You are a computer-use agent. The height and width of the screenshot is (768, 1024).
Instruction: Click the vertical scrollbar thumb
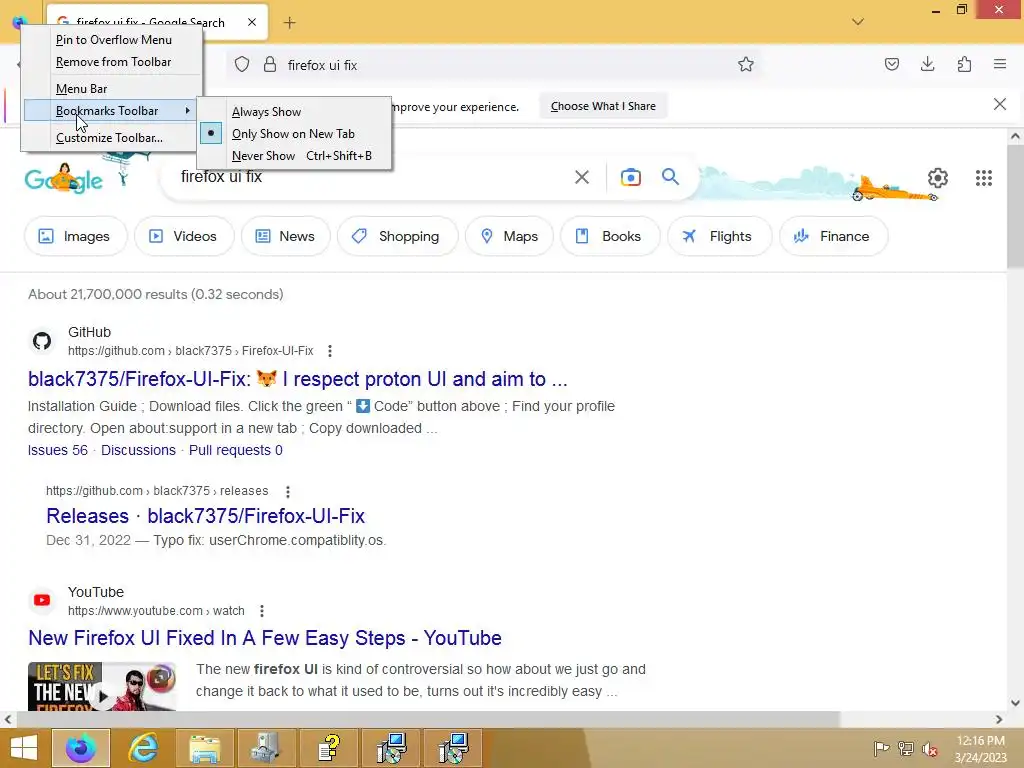coord(1014,206)
